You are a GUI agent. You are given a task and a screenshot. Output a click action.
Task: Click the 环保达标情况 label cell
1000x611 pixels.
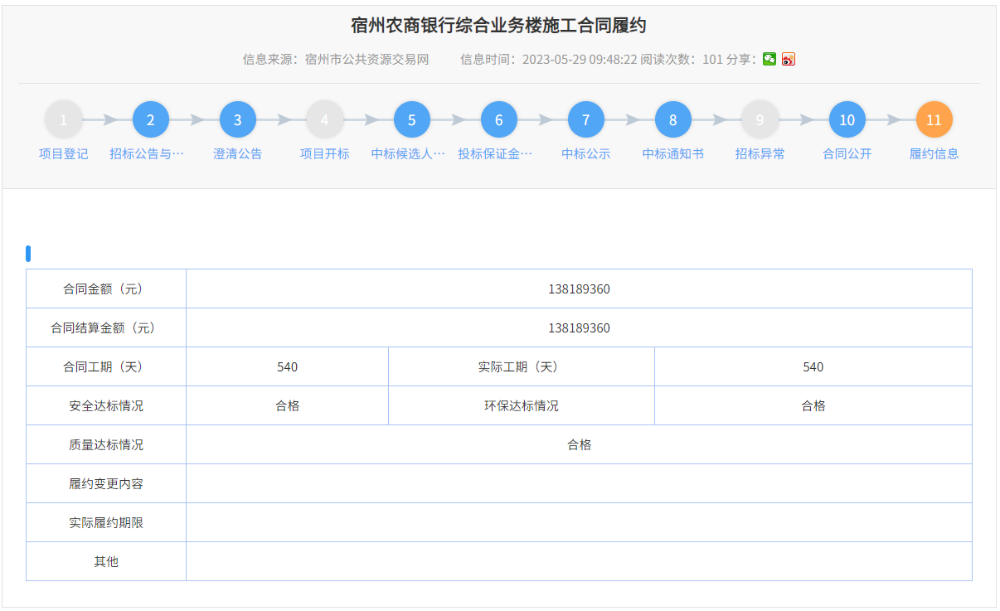tap(521, 406)
